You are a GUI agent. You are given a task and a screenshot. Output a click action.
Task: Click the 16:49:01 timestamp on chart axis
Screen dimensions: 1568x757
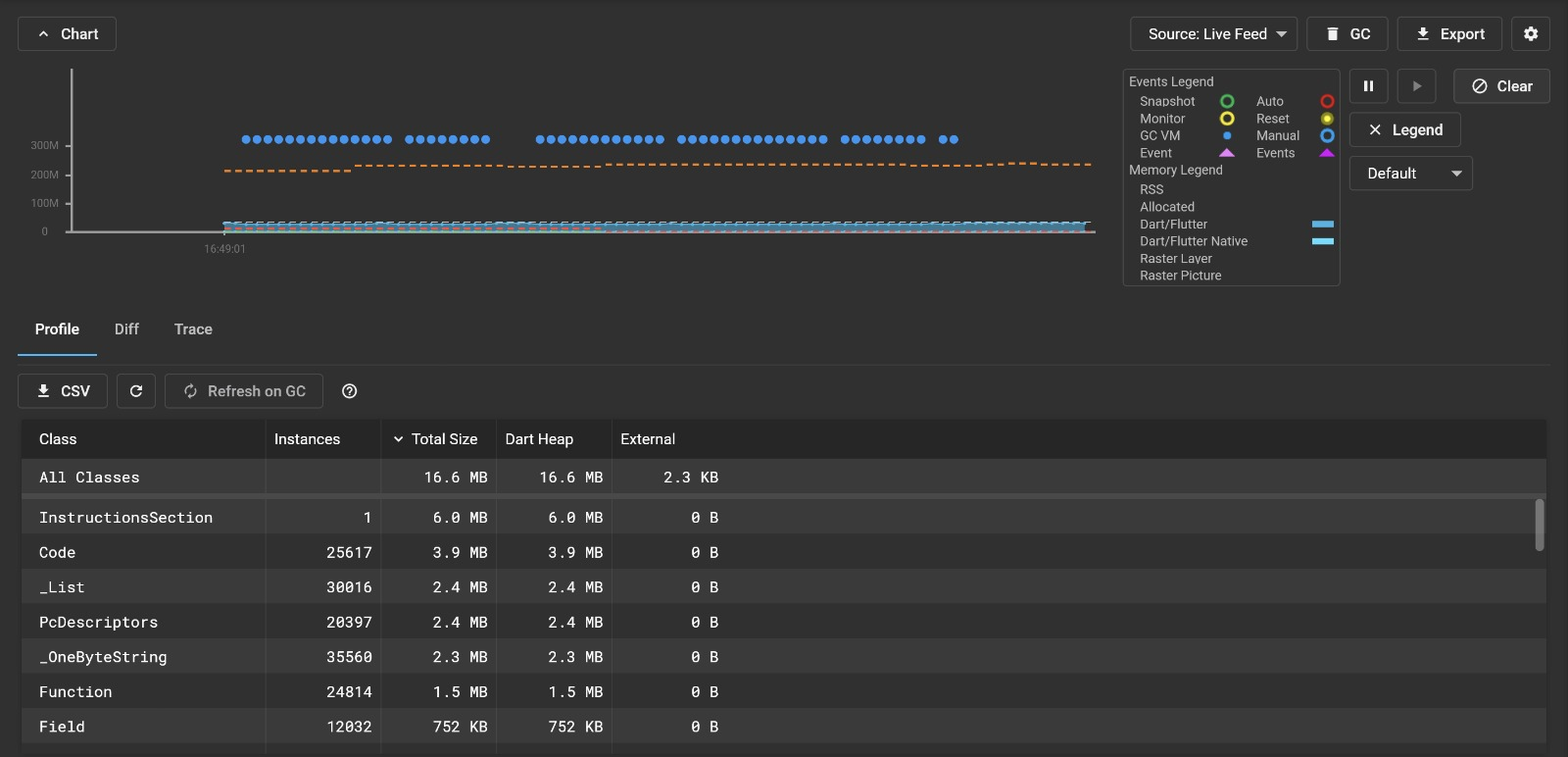(x=224, y=249)
